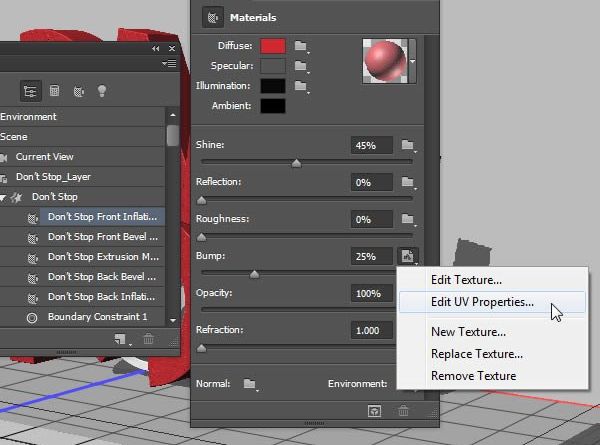Open the Shine texture folder menu
The width and height of the screenshot is (600, 445).
(408, 145)
